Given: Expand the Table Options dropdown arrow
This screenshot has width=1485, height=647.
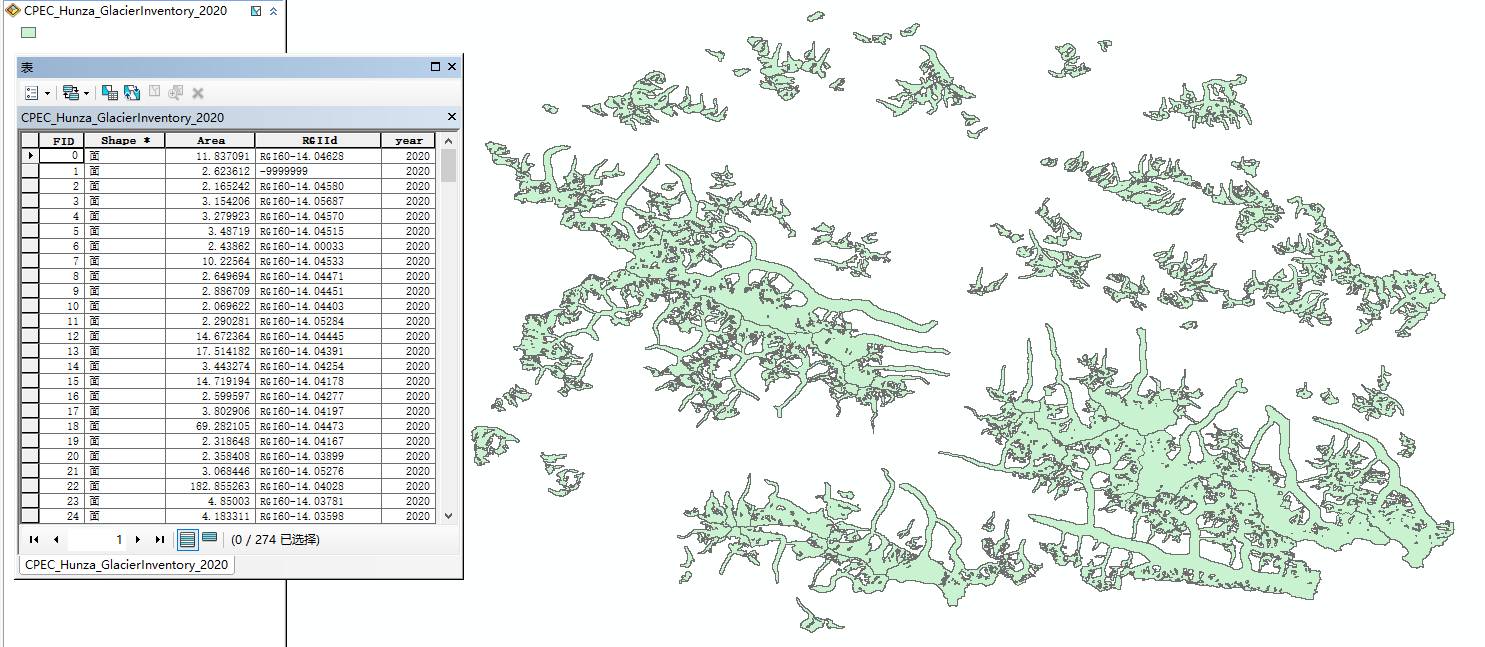Looking at the screenshot, I should [47, 94].
